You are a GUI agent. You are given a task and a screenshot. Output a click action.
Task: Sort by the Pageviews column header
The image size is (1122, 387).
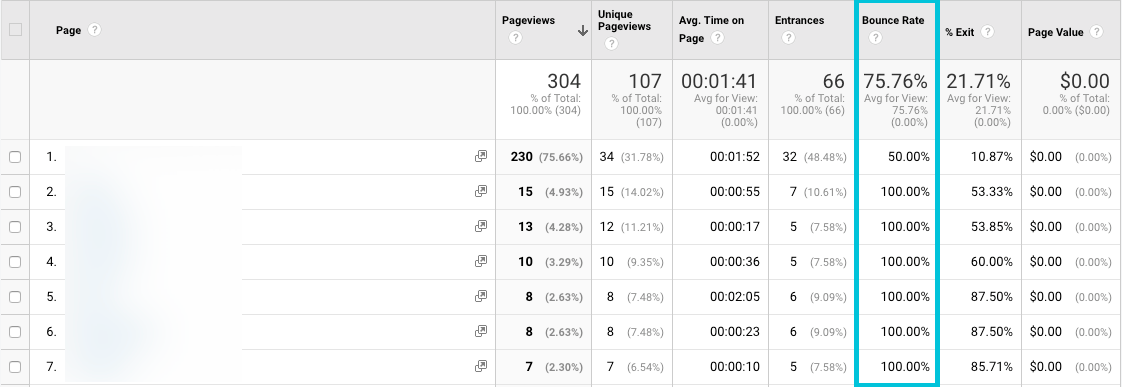(x=528, y=20)
